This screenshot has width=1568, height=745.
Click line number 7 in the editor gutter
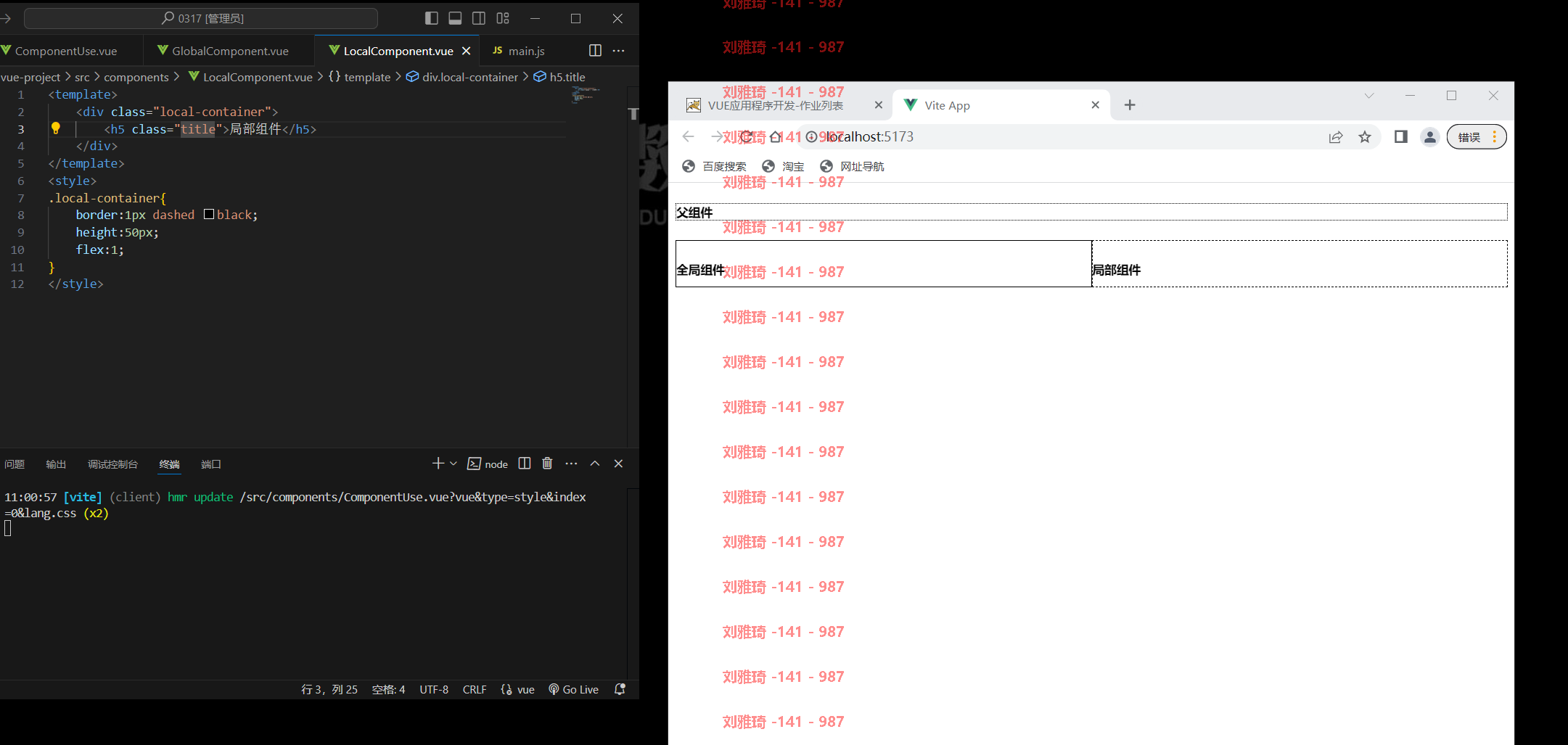20,198
